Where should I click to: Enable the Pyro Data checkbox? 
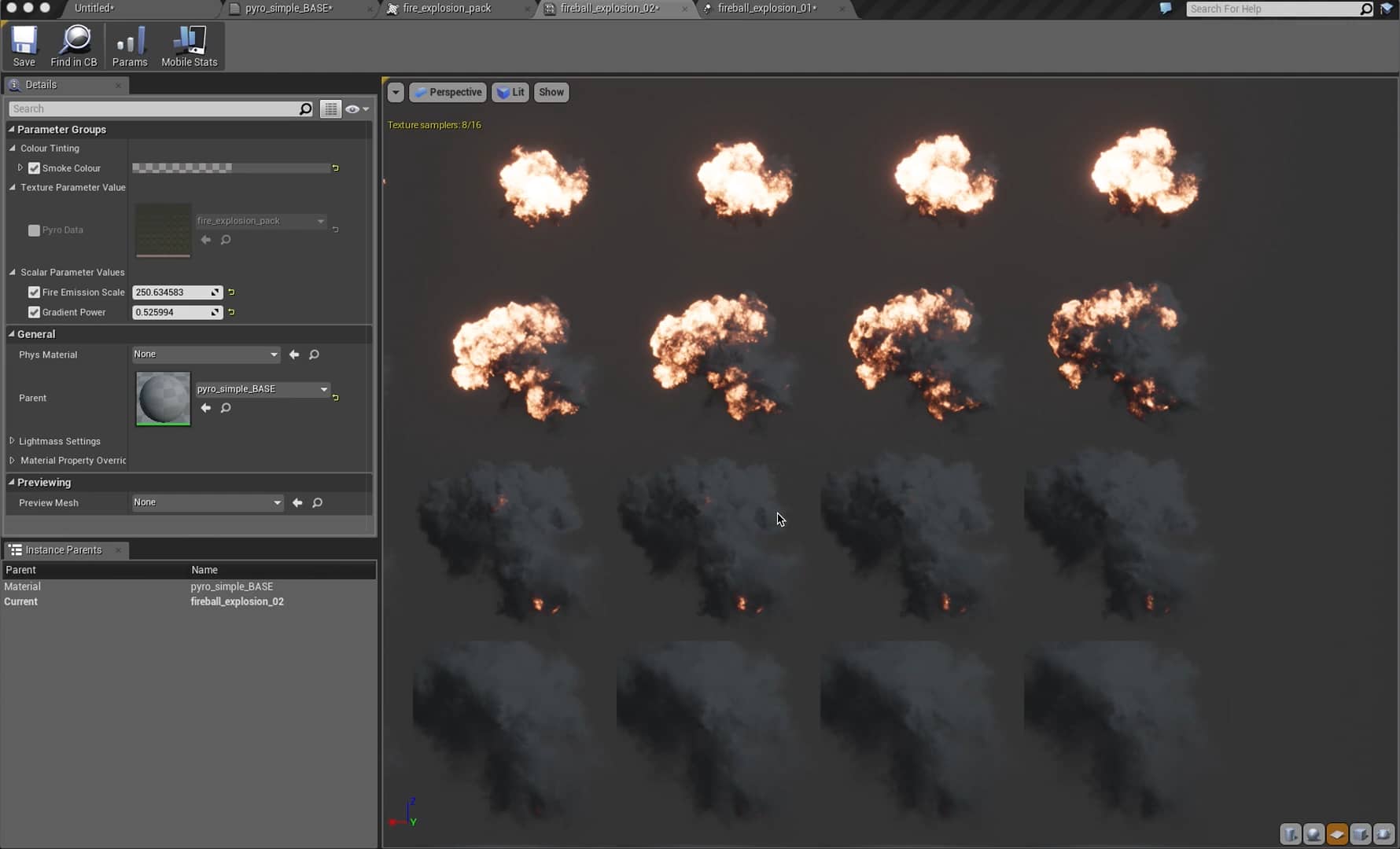[x=34, y=230]
